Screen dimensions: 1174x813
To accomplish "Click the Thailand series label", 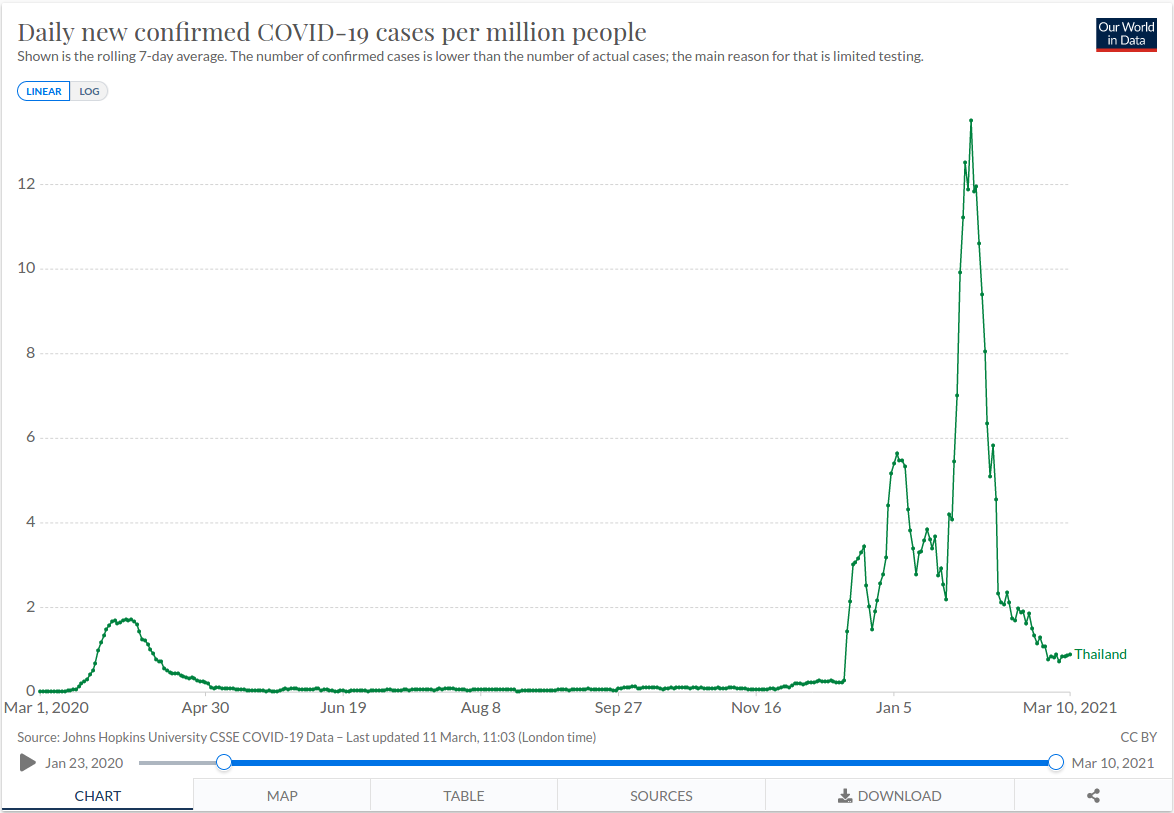I will (x=1100, y=655).
